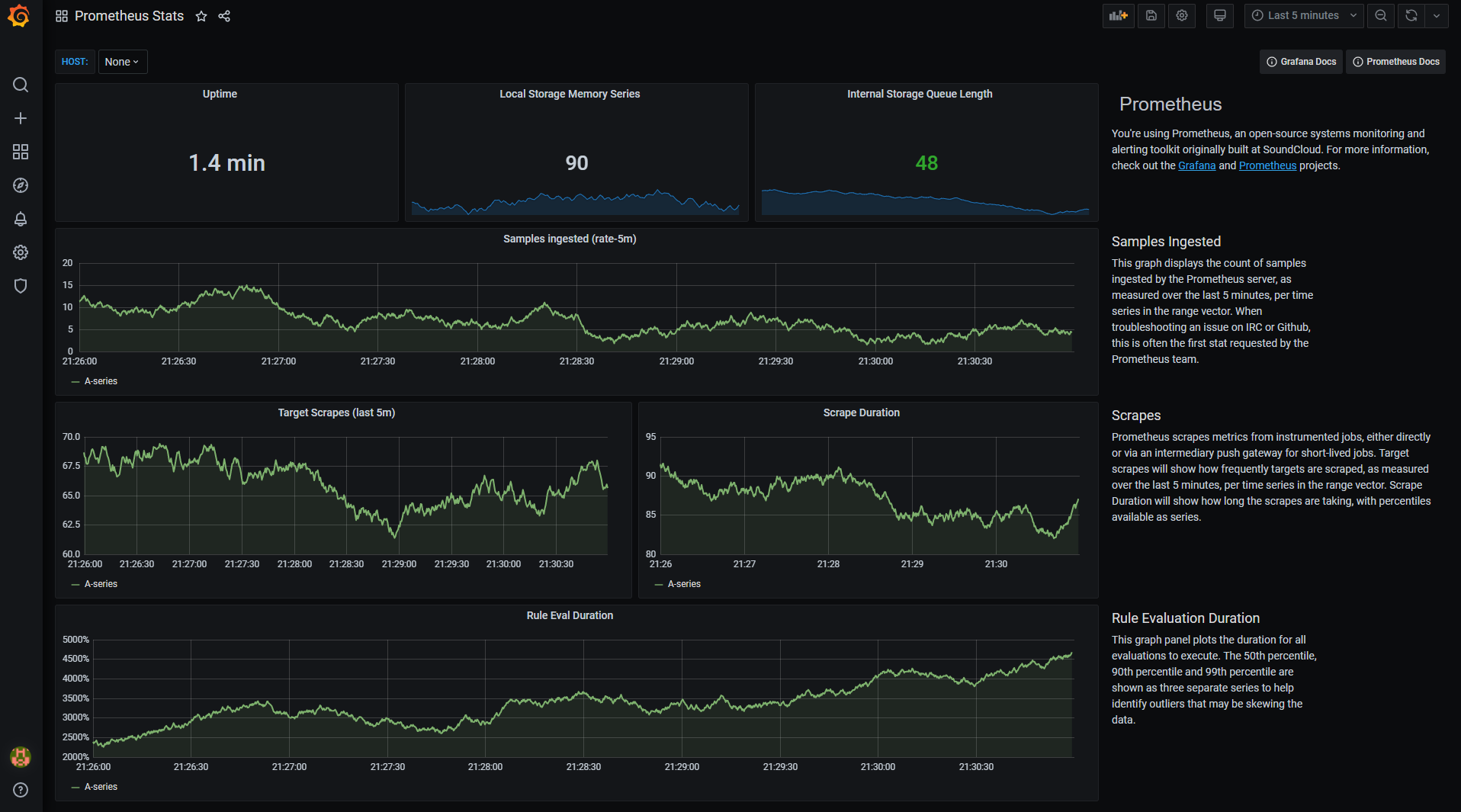Image resolution: width=1461 pixels, height=812 pixels.
Task: Click the 95 axis label in Scrape Duration
Action: tap(650, 437)
